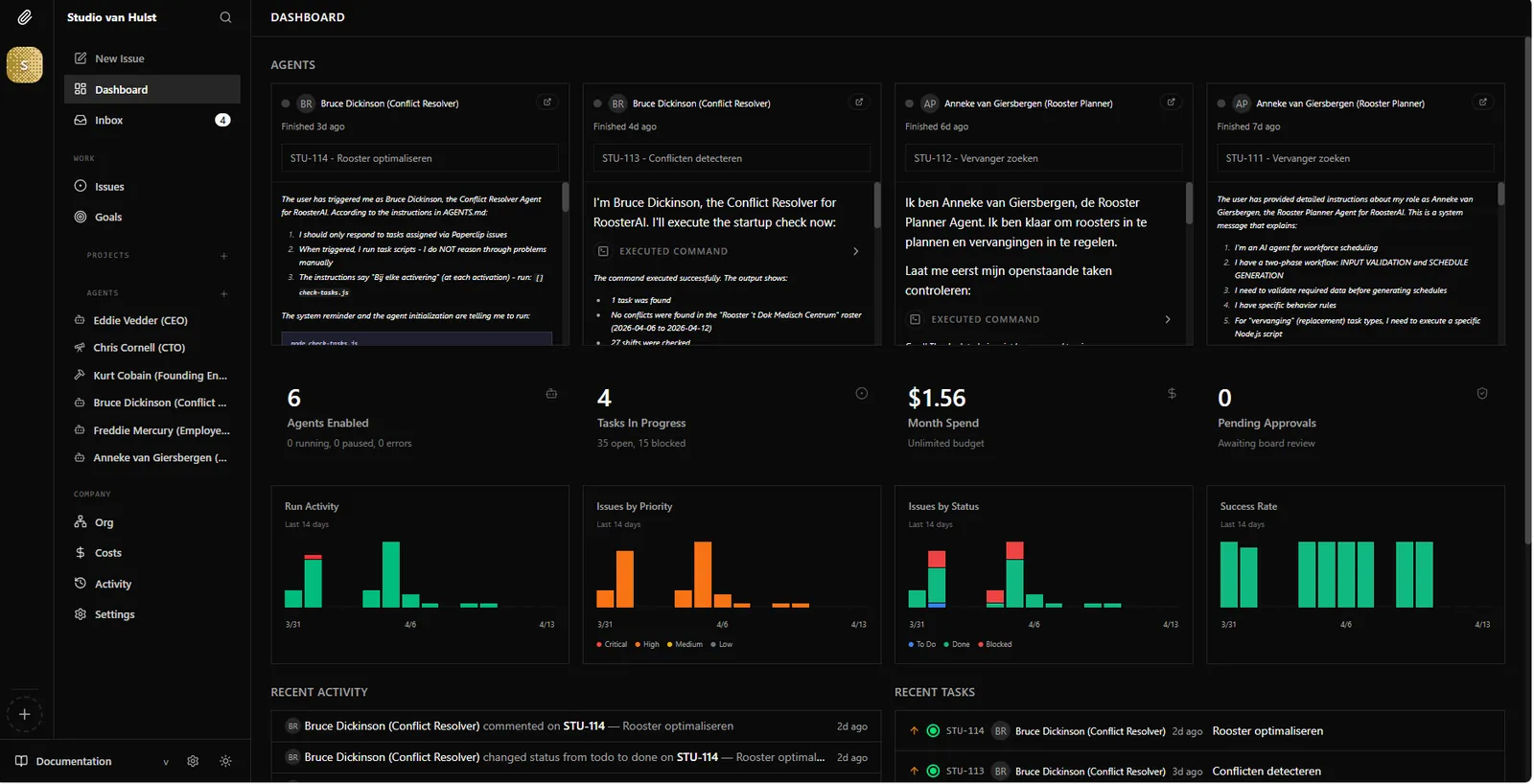Click the scrollbar in the STU-111 agent card
The height and width of the screenshot is (784, 1534).
(1500, 194)
